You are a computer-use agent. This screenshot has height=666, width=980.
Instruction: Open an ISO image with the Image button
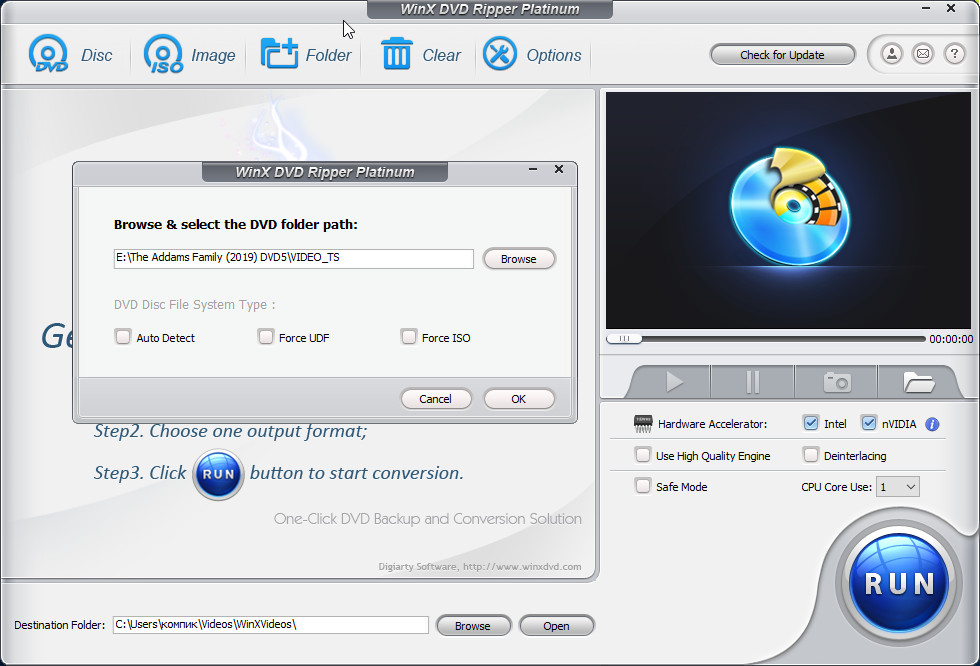coord(189,54)
